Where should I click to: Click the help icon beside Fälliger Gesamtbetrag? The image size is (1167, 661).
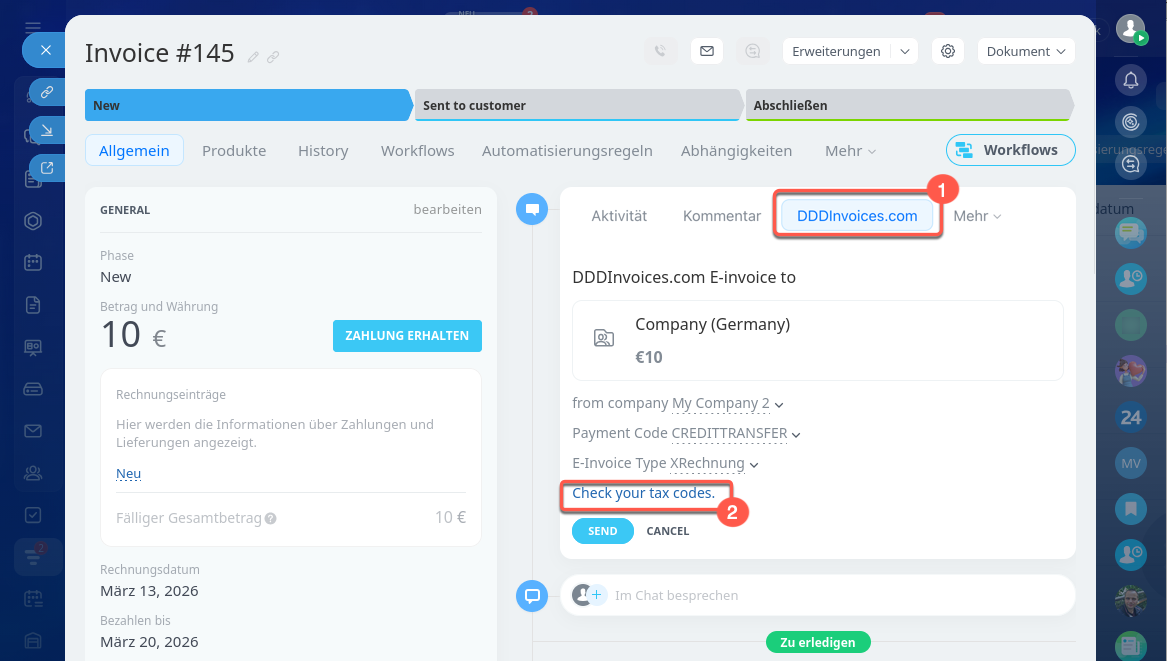coord(271,519)
